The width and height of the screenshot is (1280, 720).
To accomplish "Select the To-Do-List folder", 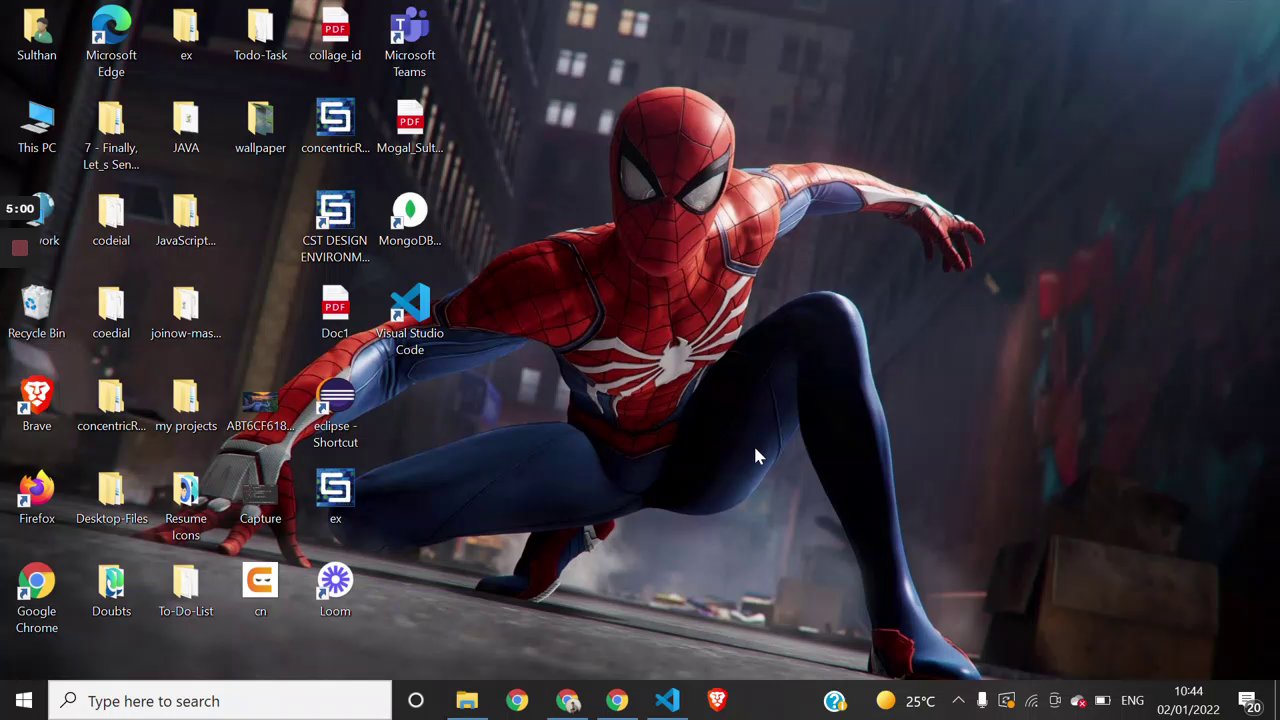I will (186, 591).
